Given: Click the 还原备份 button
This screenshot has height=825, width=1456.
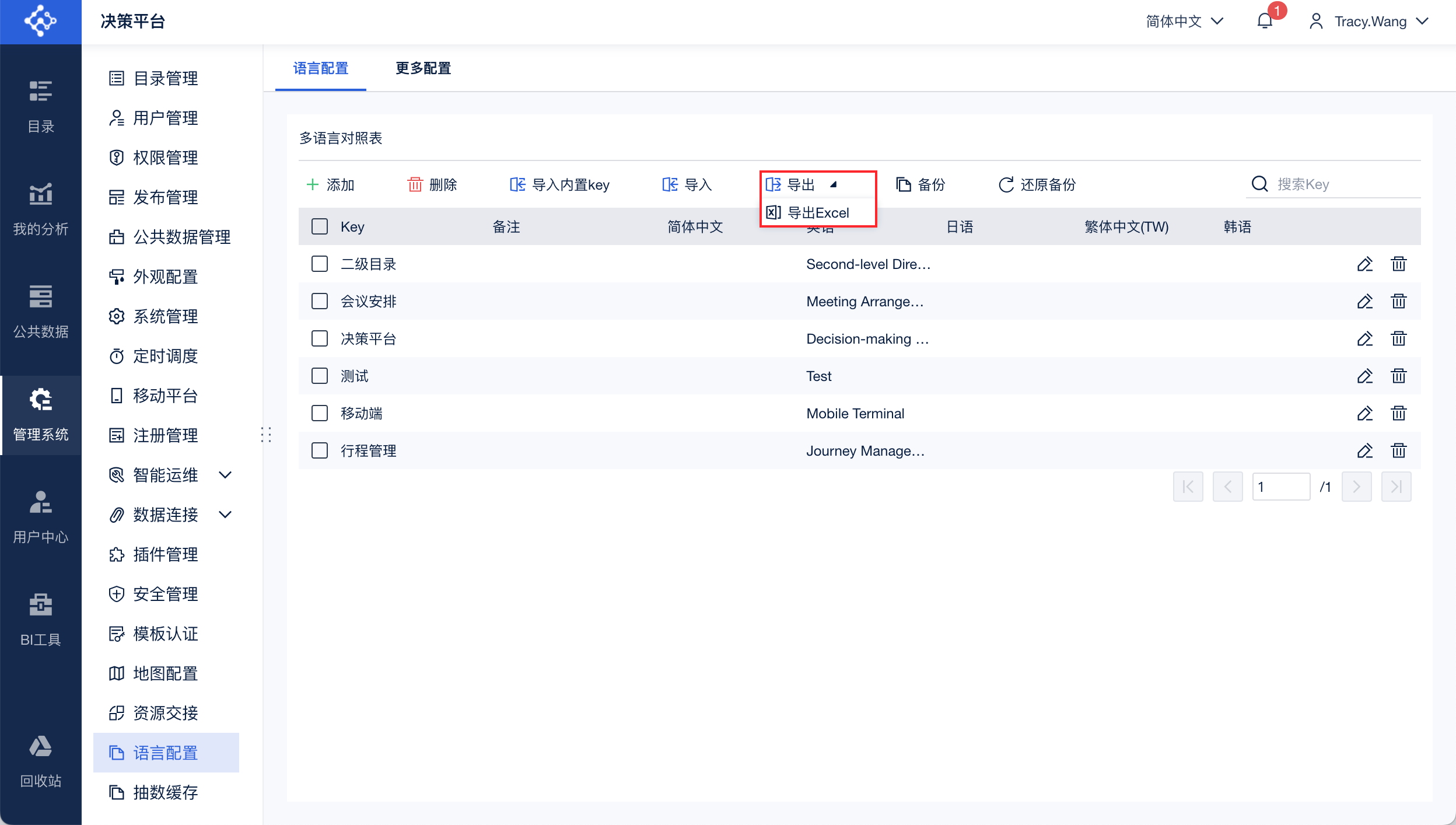Looking at the screenshot, I should (1037, 185).
